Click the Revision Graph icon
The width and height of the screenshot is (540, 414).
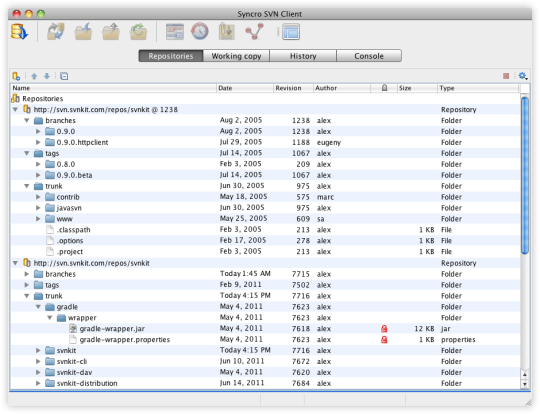click(x=255, y=32)
